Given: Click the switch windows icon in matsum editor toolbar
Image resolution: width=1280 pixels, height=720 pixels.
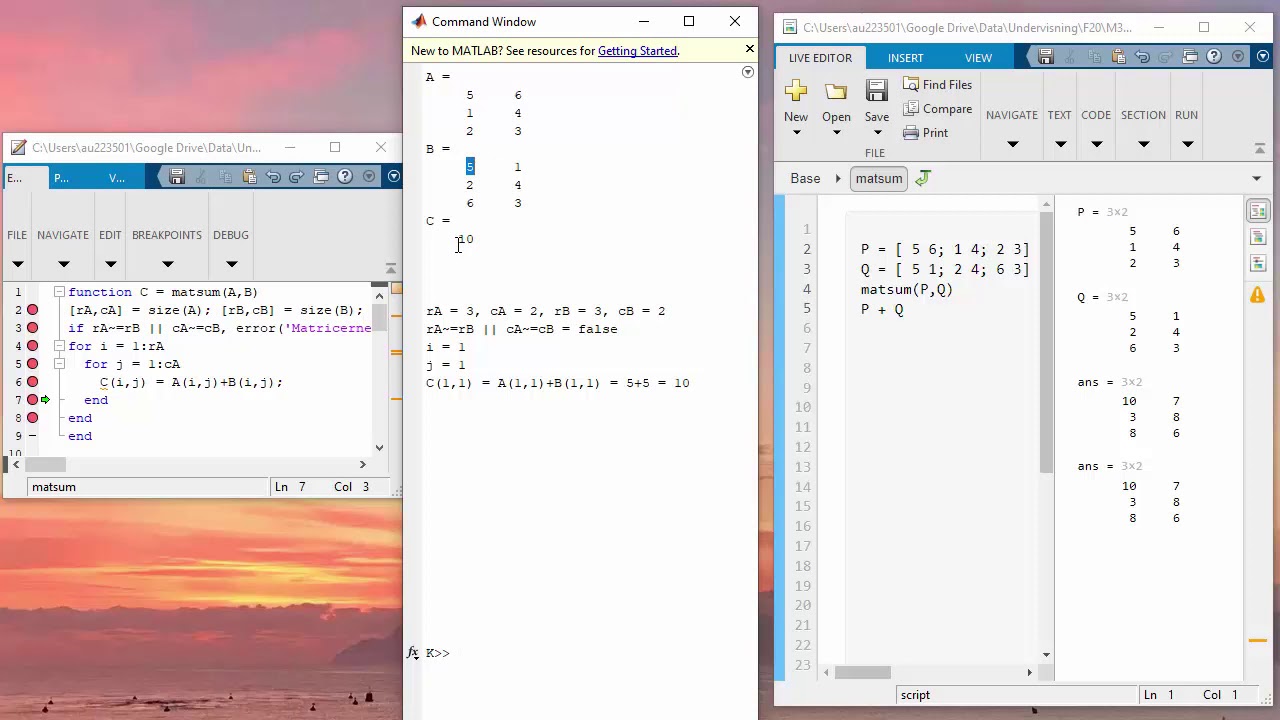Looking at the screenshot, I should click(x=321, y=177).
